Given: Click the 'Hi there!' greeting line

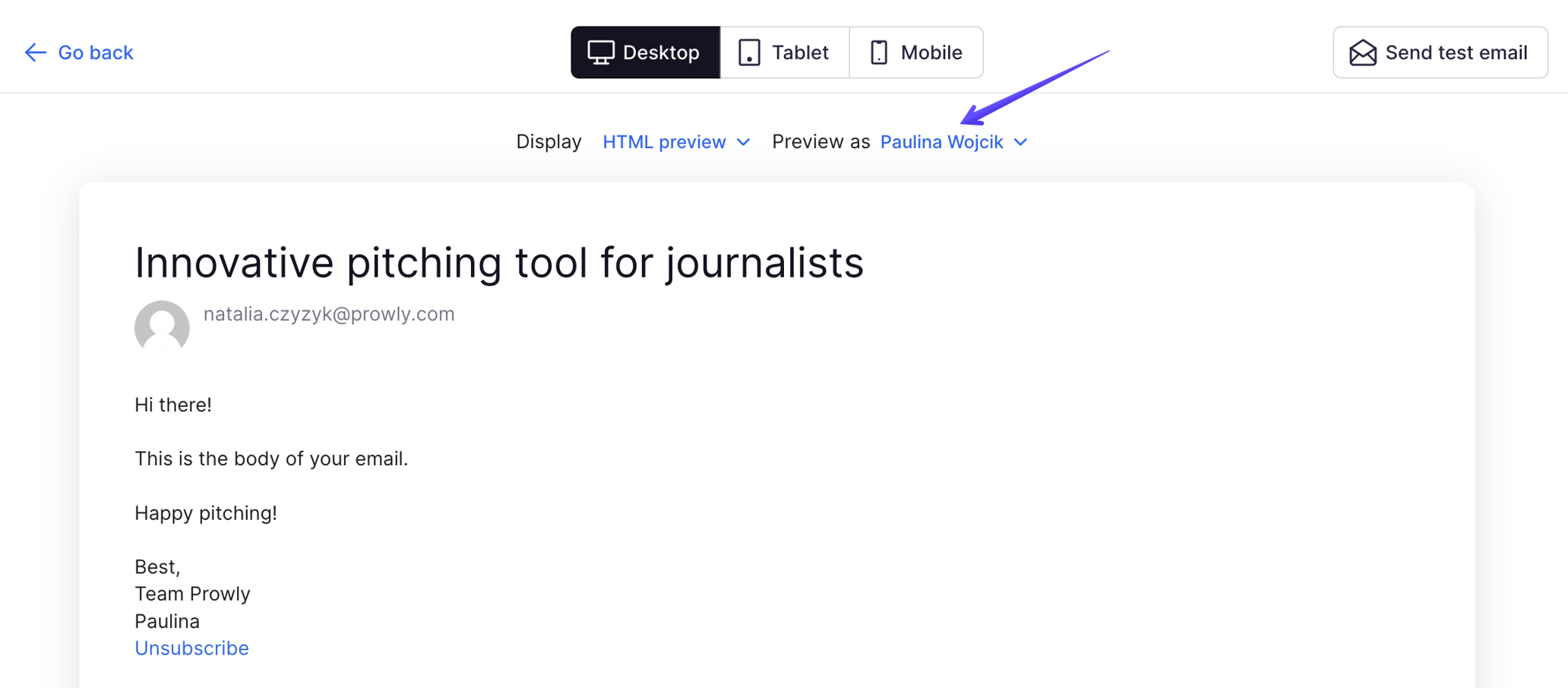Looking at the screenshot, I should [173, 404].
